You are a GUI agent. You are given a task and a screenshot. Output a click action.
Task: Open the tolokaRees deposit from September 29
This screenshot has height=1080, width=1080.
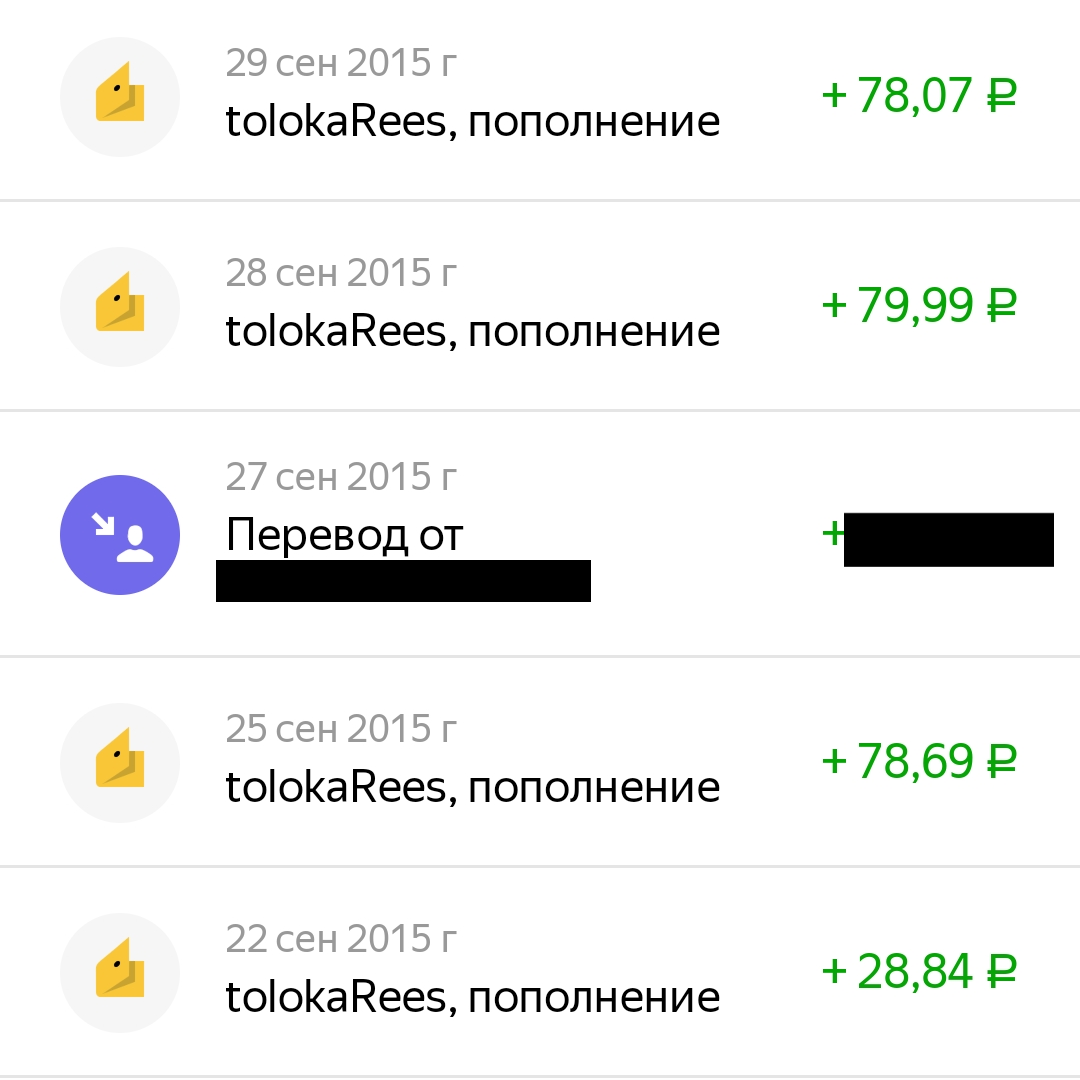472,120
